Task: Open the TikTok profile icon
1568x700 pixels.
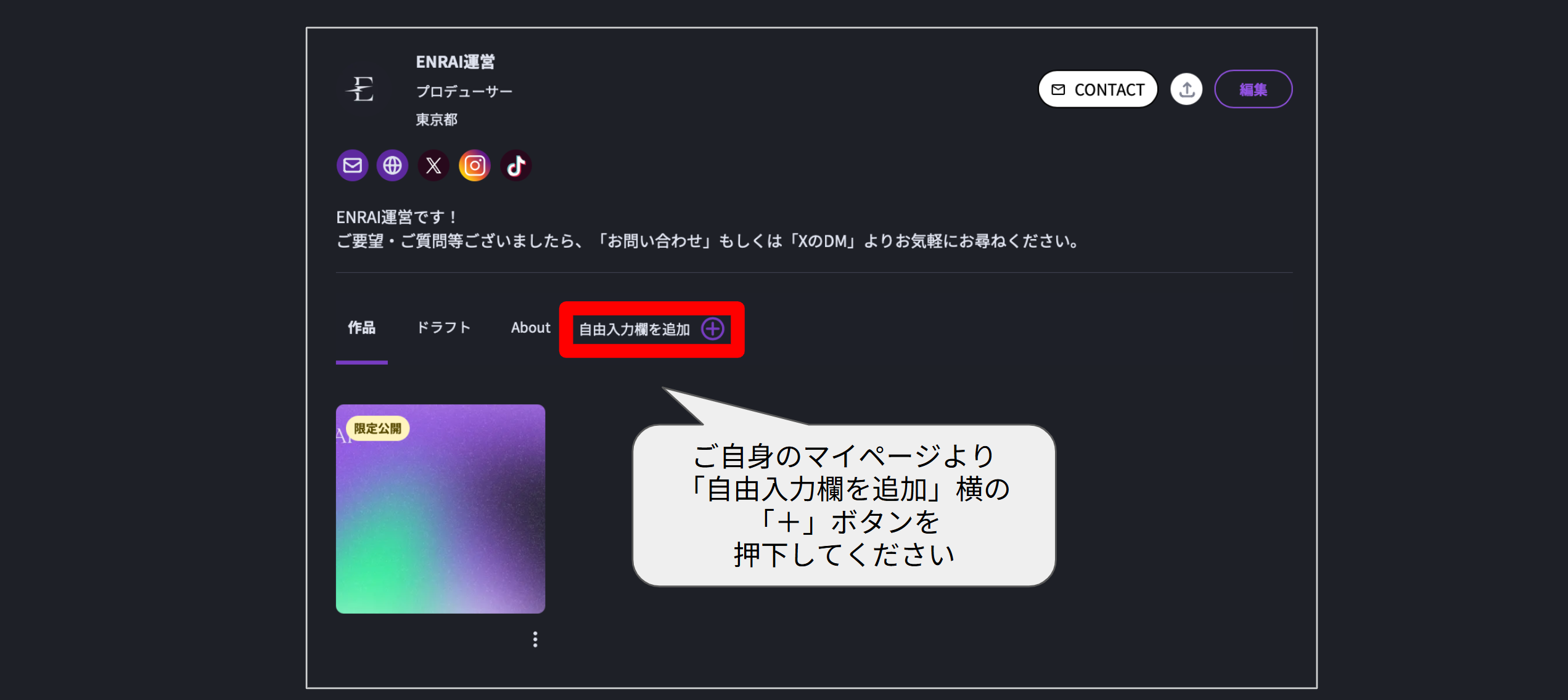Action: pos(516,165)
